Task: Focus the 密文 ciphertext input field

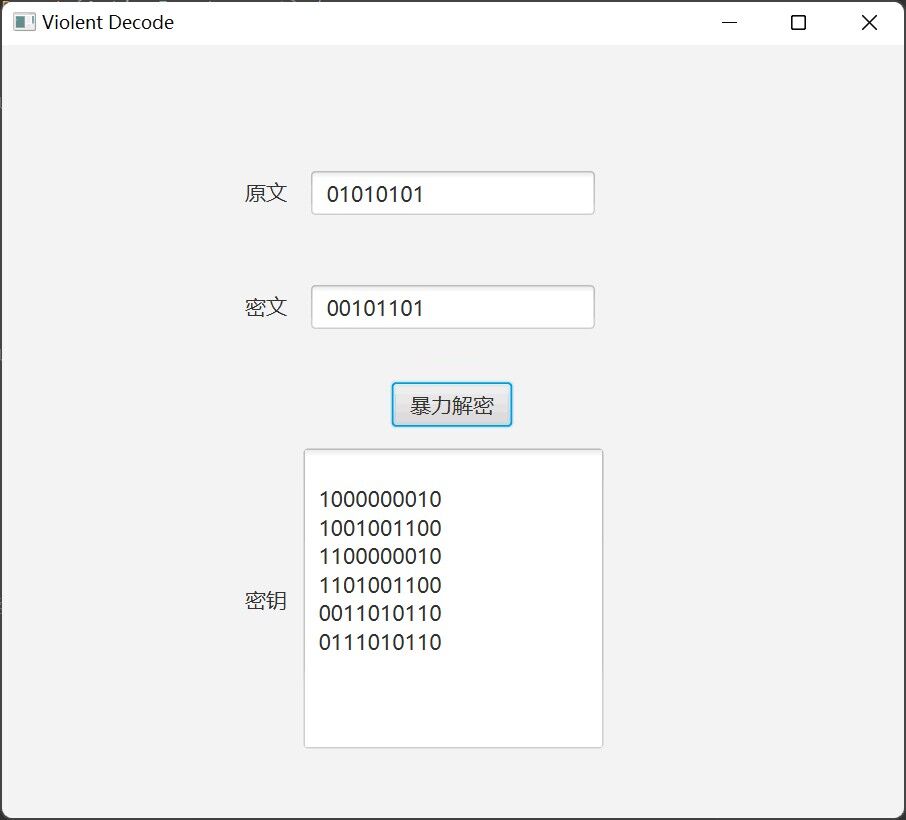Action: (x=453, y=307)
